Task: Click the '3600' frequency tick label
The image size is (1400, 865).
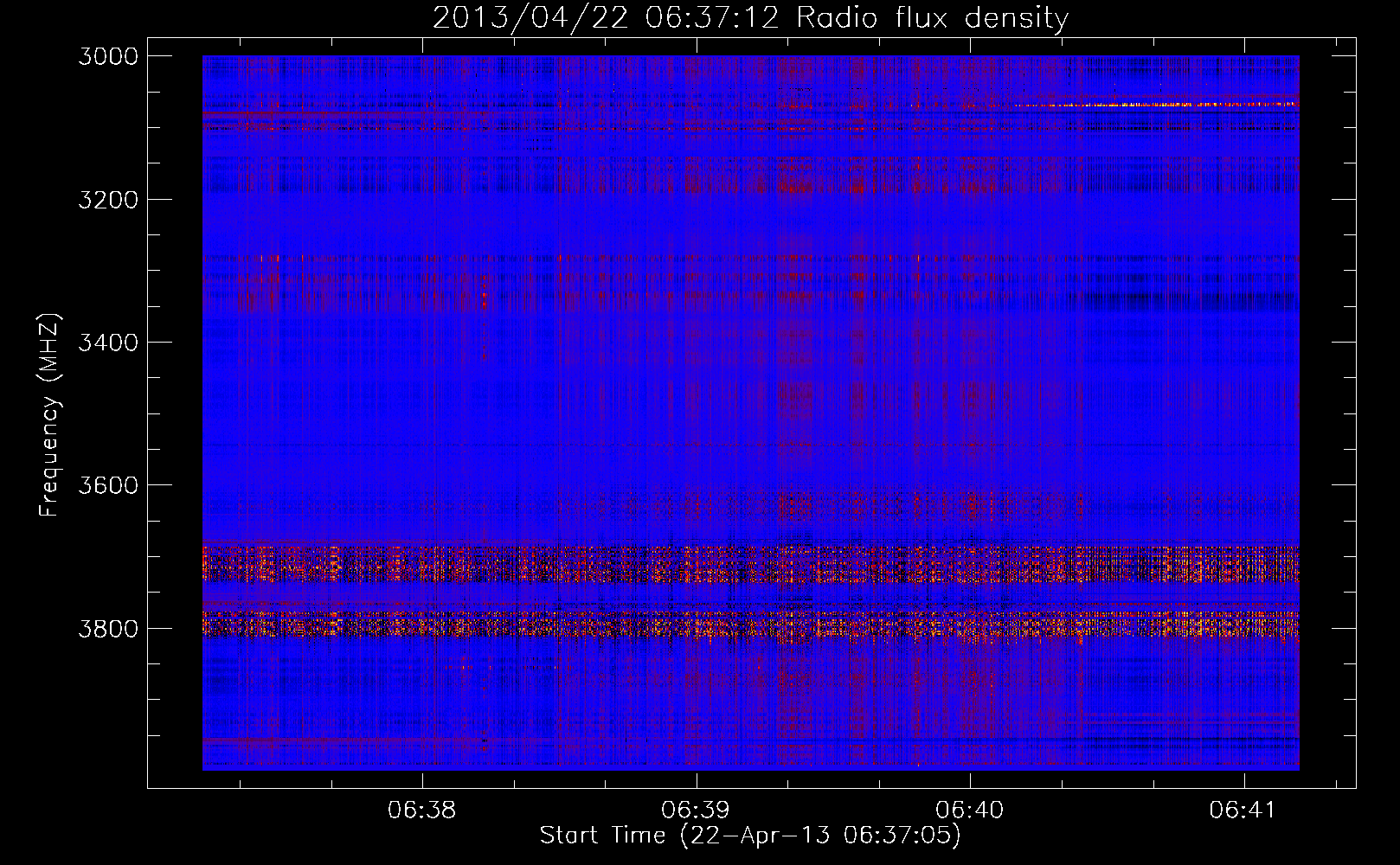Action: 108,485
